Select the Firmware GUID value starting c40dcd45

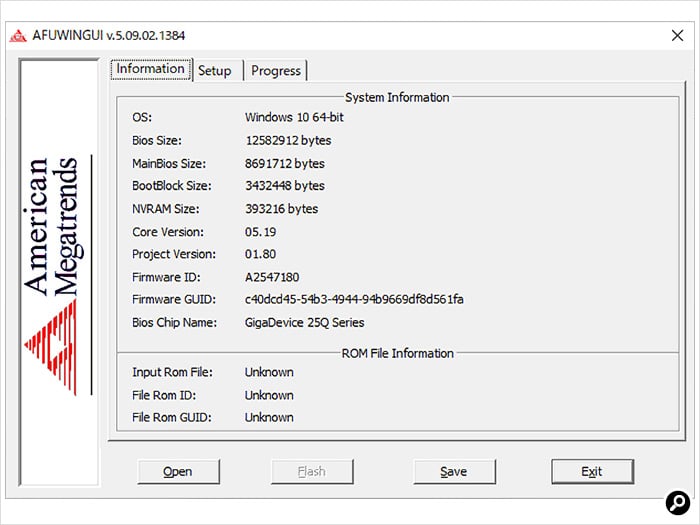tap(354, 299)
